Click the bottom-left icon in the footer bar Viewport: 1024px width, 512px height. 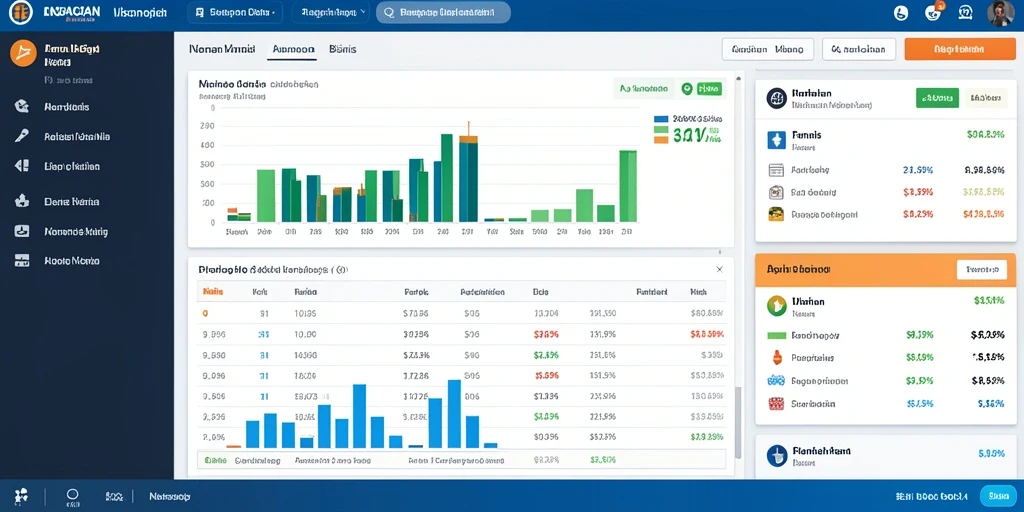[x=22, y=495]
